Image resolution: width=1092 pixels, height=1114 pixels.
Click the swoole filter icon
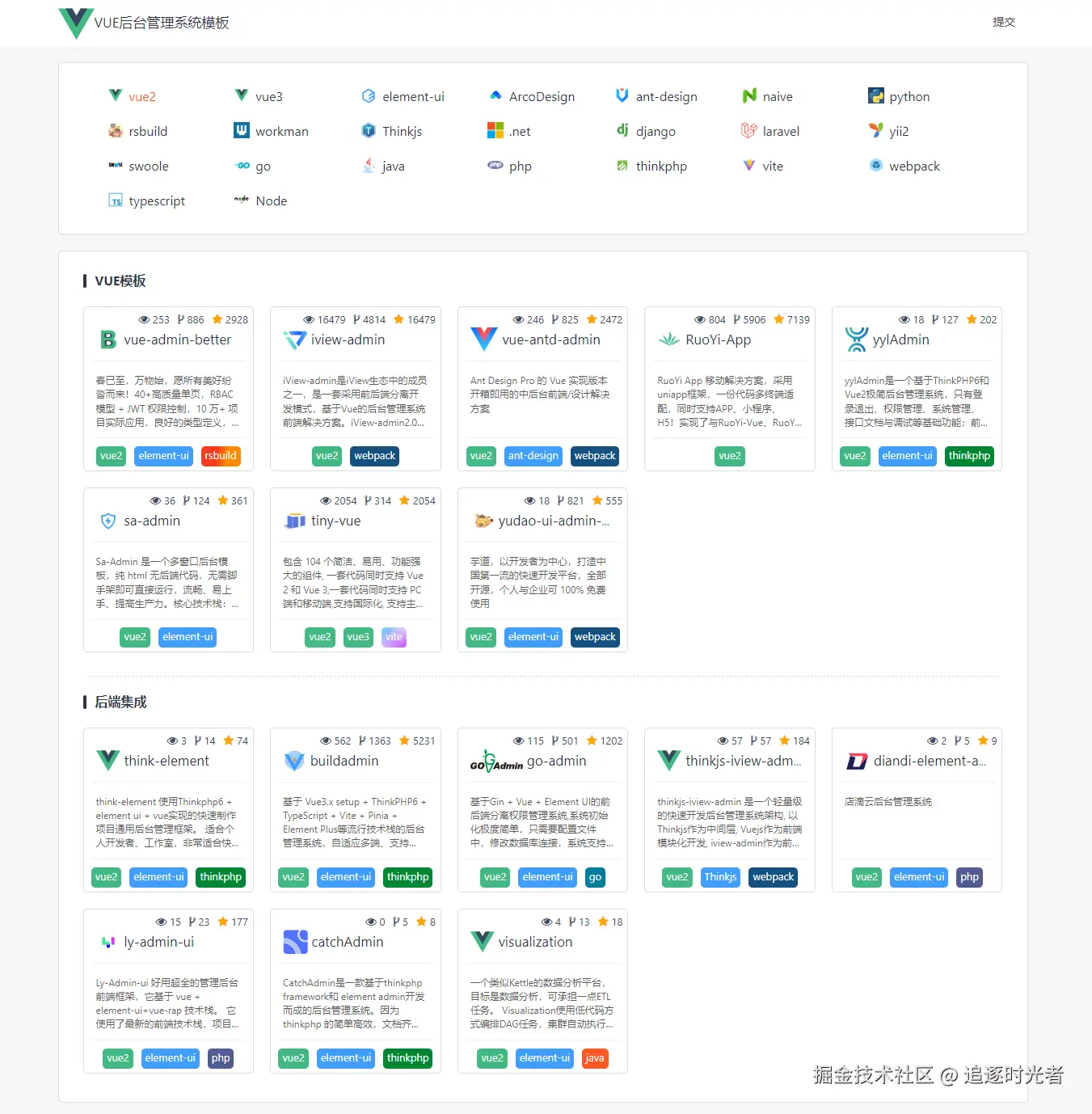click(x=116, y=165)
